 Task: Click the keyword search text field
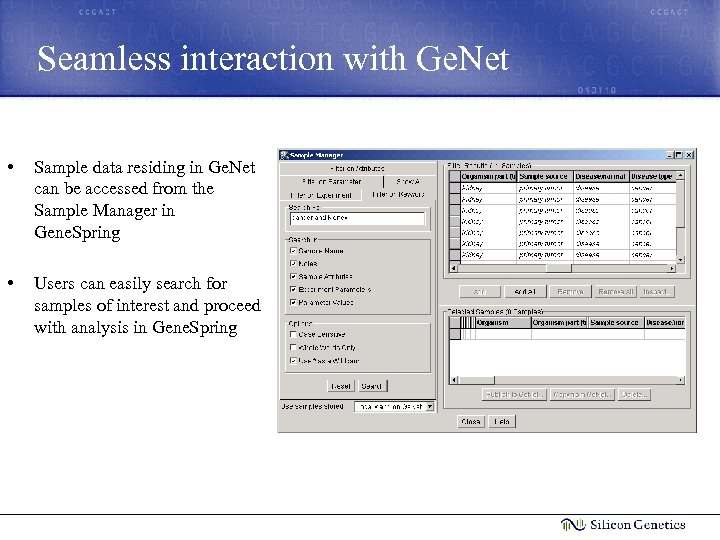point(357,219)
